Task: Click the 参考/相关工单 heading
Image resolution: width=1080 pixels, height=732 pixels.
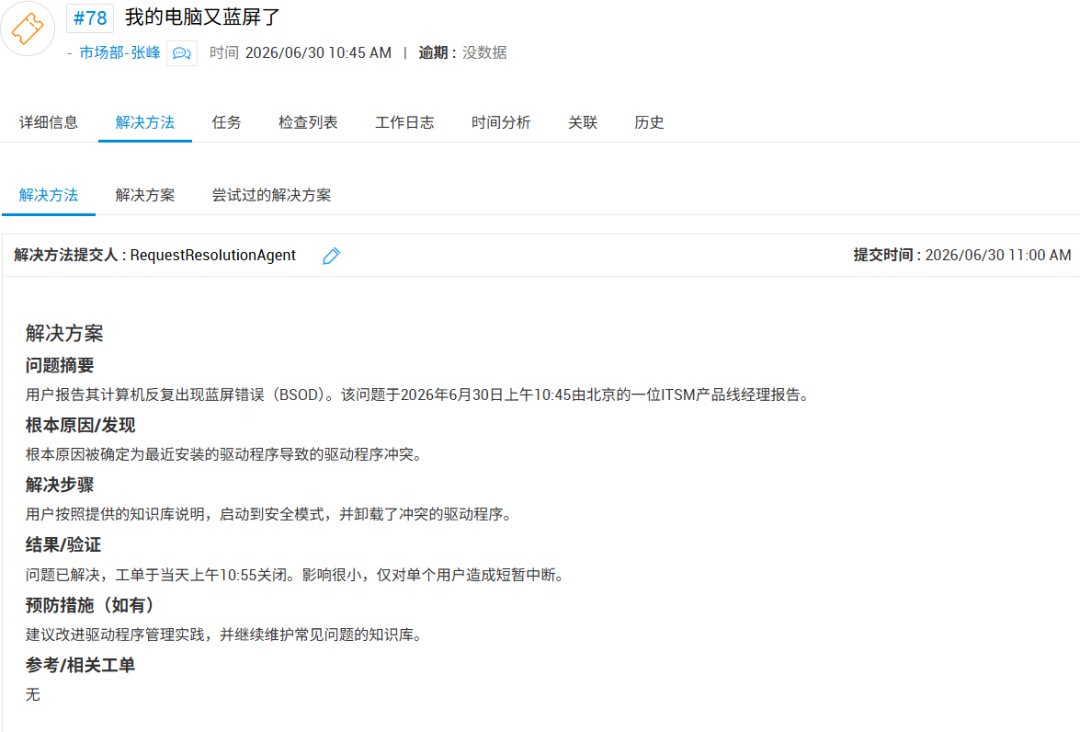Action: tap(81, 665)
